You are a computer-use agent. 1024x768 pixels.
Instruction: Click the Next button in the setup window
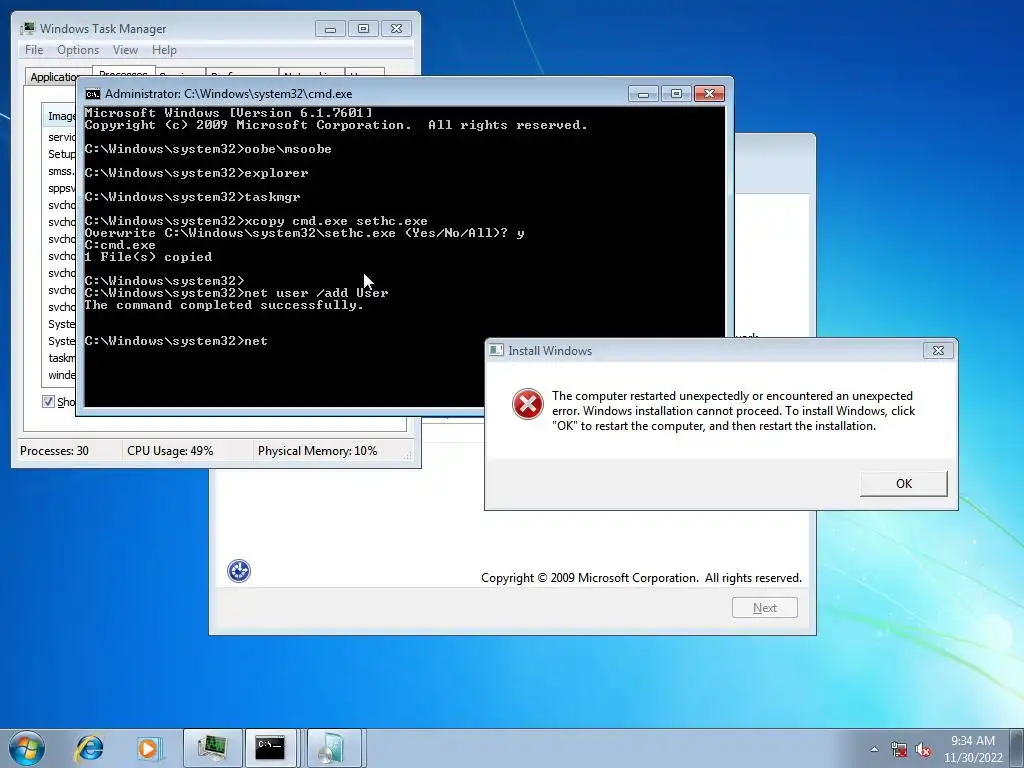765,608
